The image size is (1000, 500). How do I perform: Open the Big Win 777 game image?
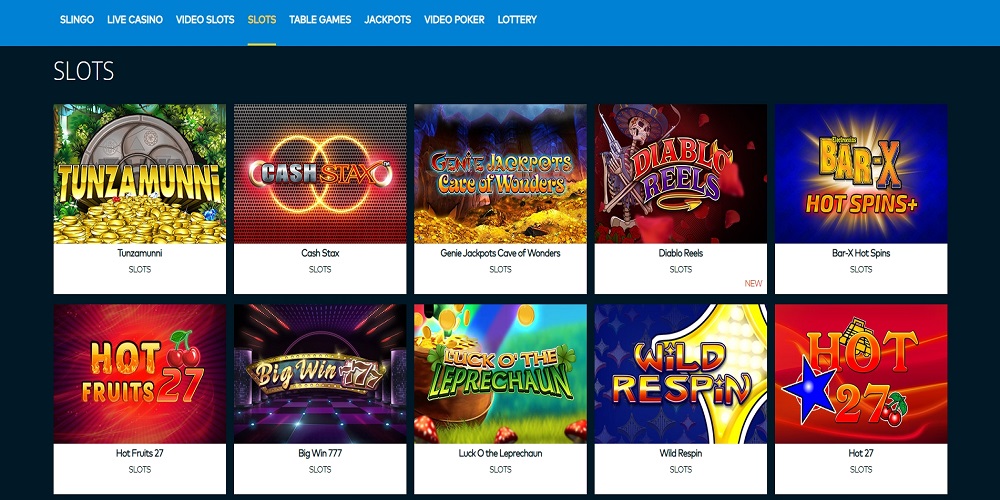tap(320, 374)
